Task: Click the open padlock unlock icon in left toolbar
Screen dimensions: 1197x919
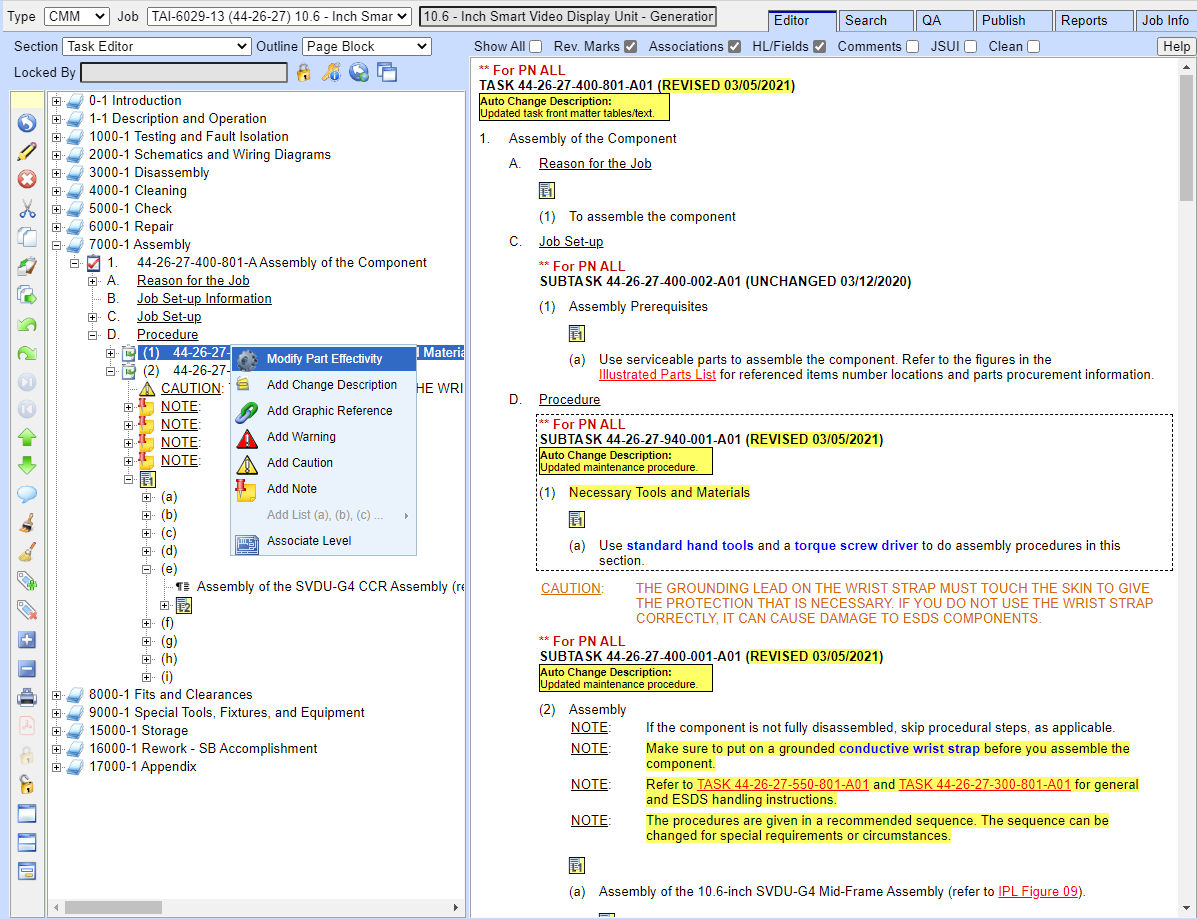Action: tap(27, 784)
